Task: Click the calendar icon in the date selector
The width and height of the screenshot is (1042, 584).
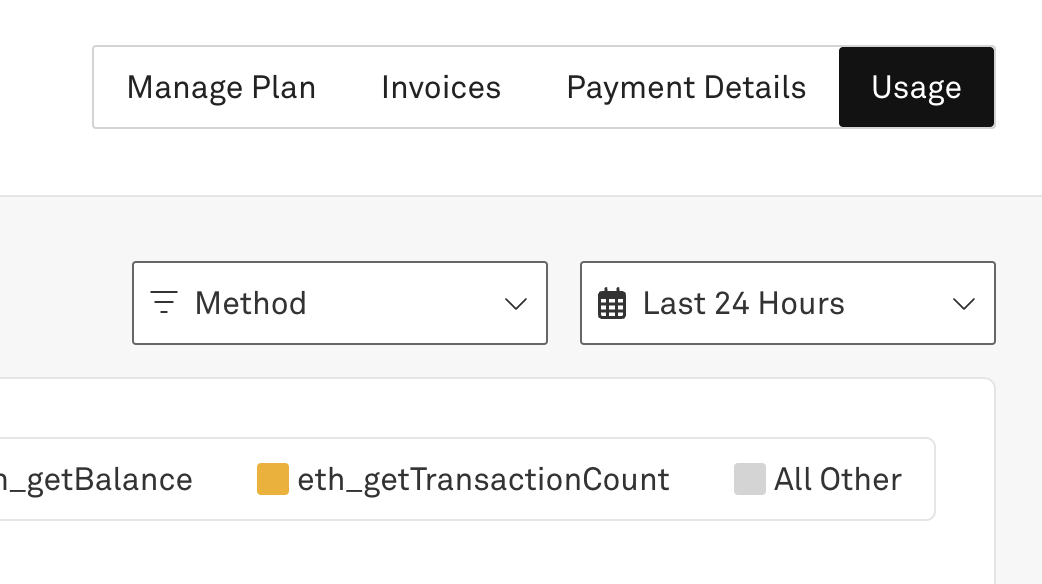Action: pyautogui.click(x=612, y=303)
